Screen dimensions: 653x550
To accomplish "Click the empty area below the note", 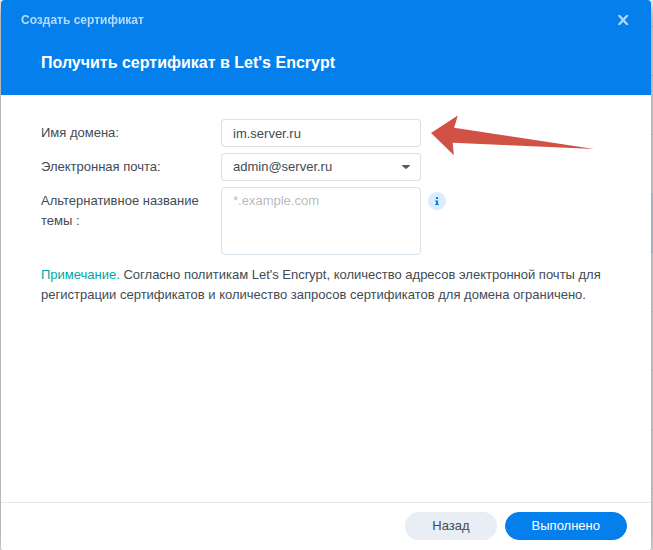I will 326,400.
